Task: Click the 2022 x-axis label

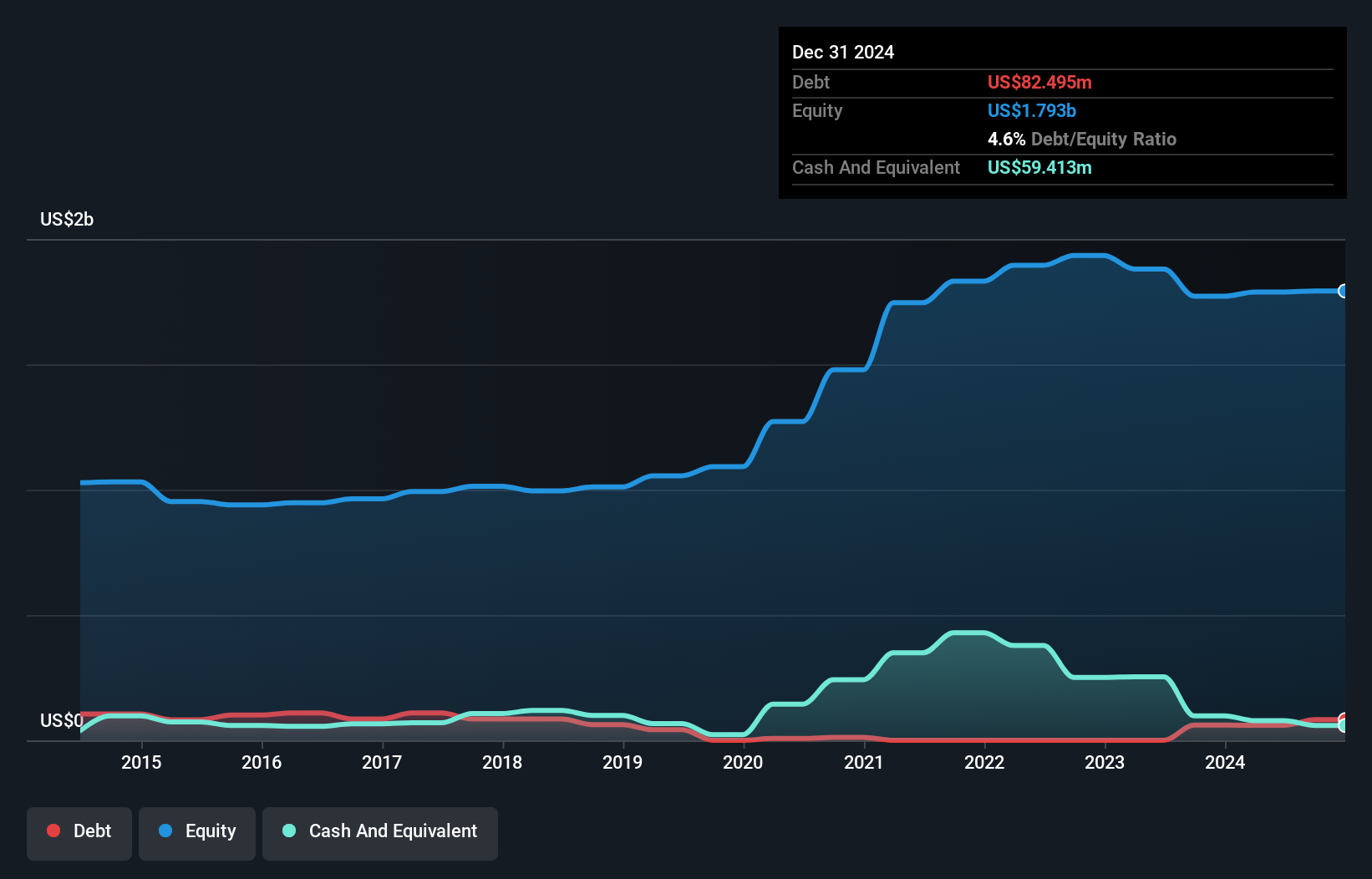Action: tap(984, 762)
